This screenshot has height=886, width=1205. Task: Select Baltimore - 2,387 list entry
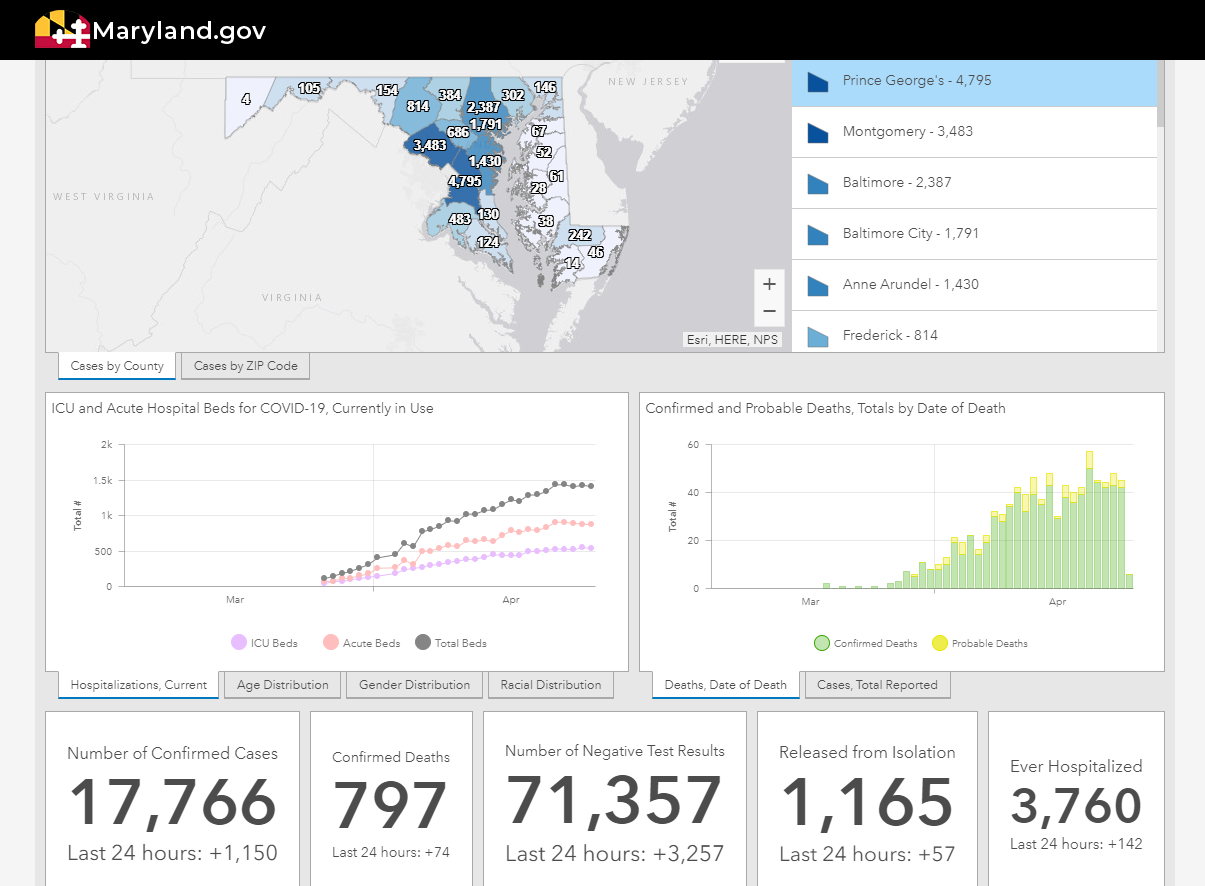(x=974, y=183)
